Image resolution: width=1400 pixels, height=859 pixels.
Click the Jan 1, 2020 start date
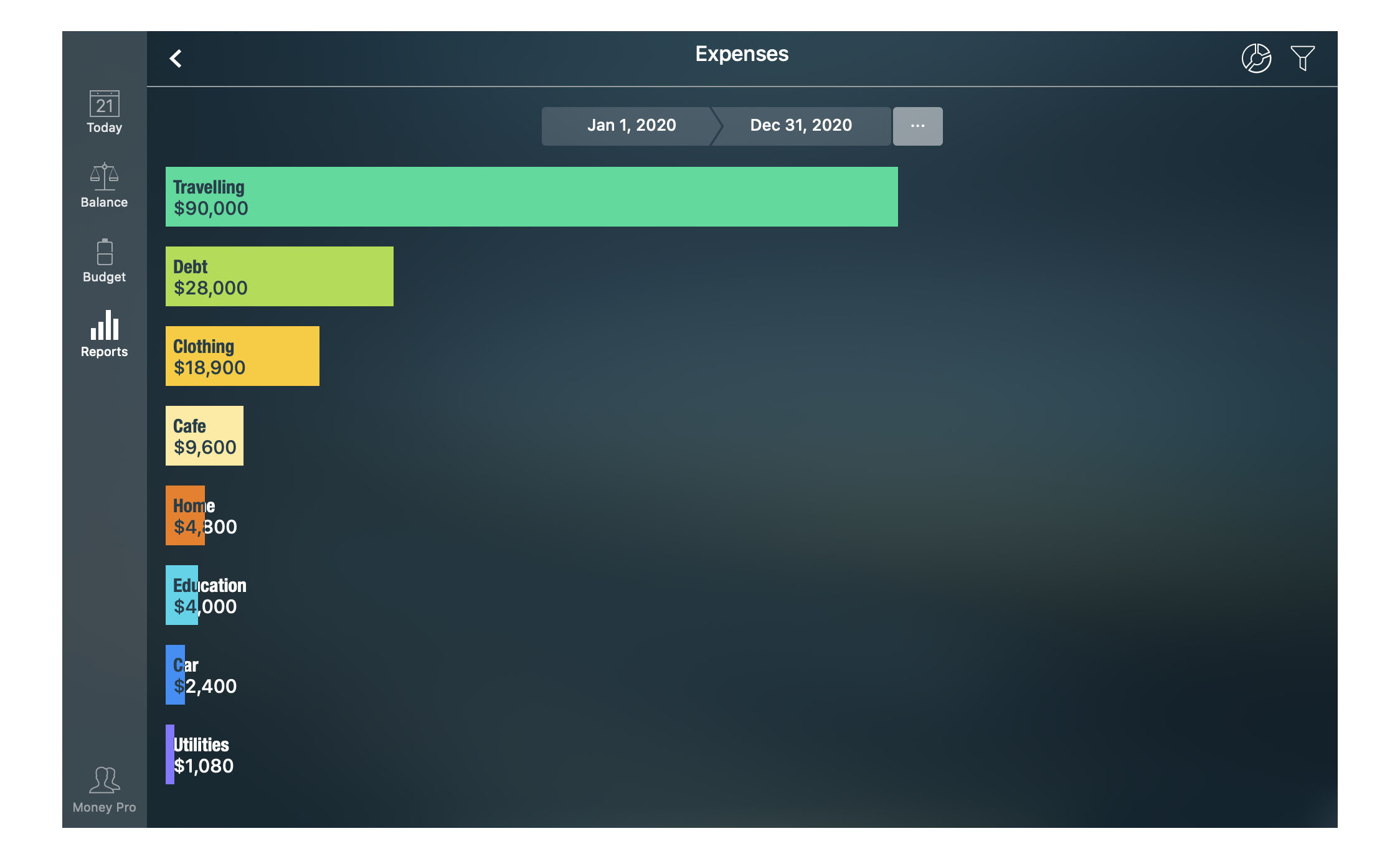pos(631,124)
